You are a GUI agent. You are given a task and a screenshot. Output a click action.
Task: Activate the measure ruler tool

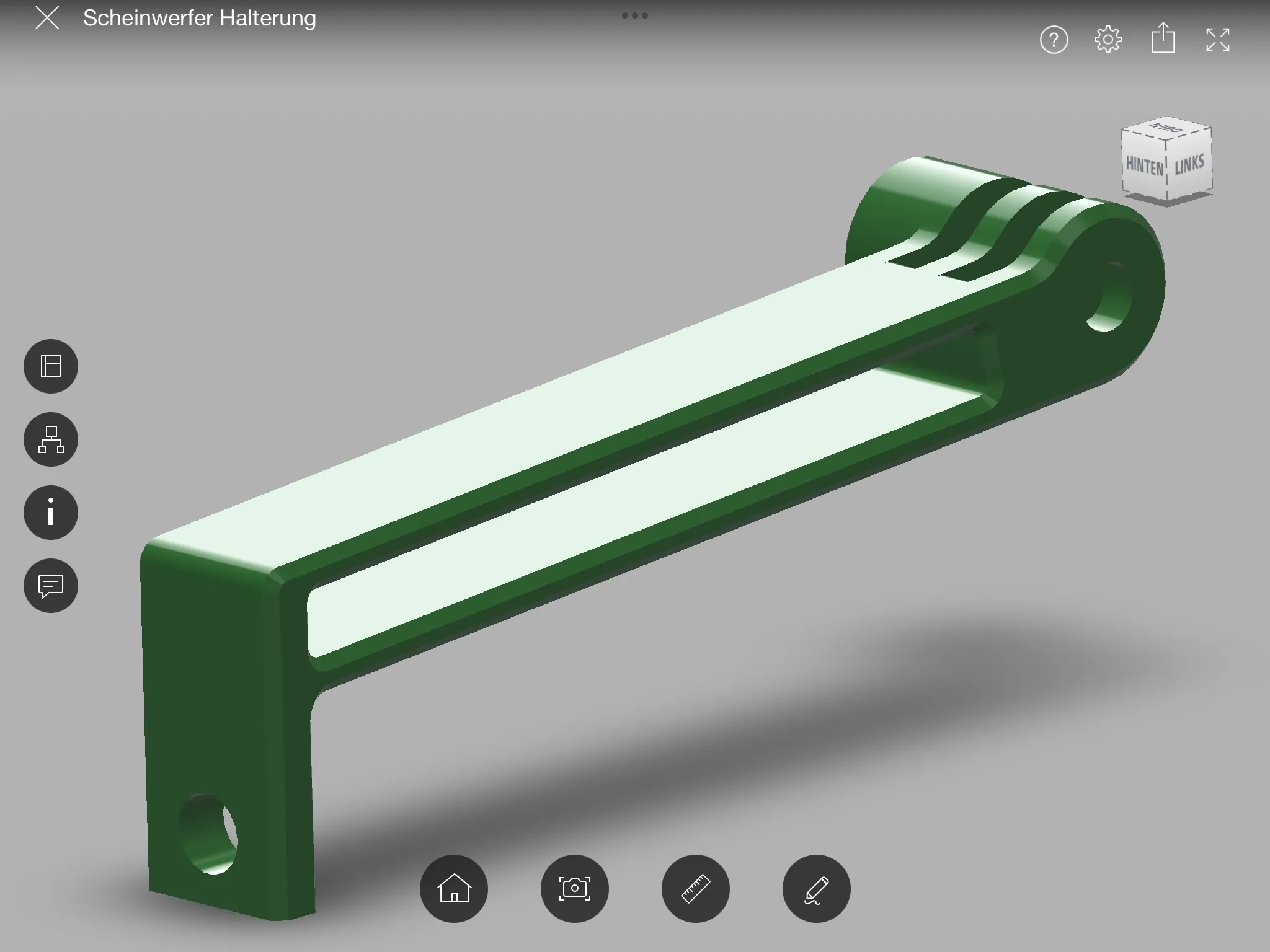tap(696, 889)
